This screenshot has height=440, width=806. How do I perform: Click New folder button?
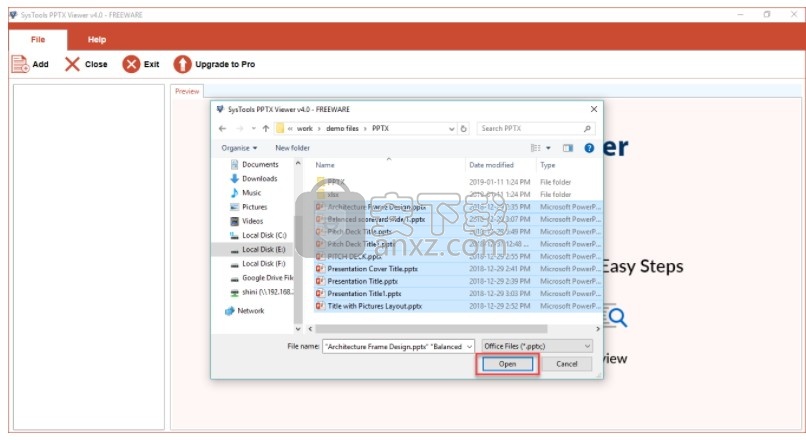292,148
